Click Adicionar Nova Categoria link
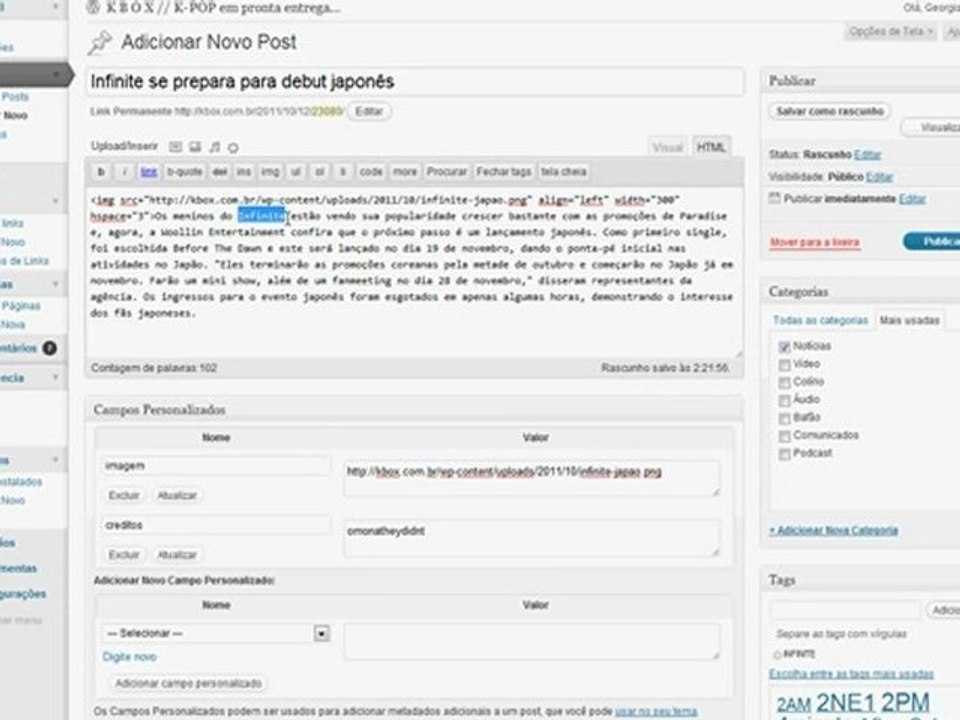Viewport: 960px width, 720px height. click(834, 530)
